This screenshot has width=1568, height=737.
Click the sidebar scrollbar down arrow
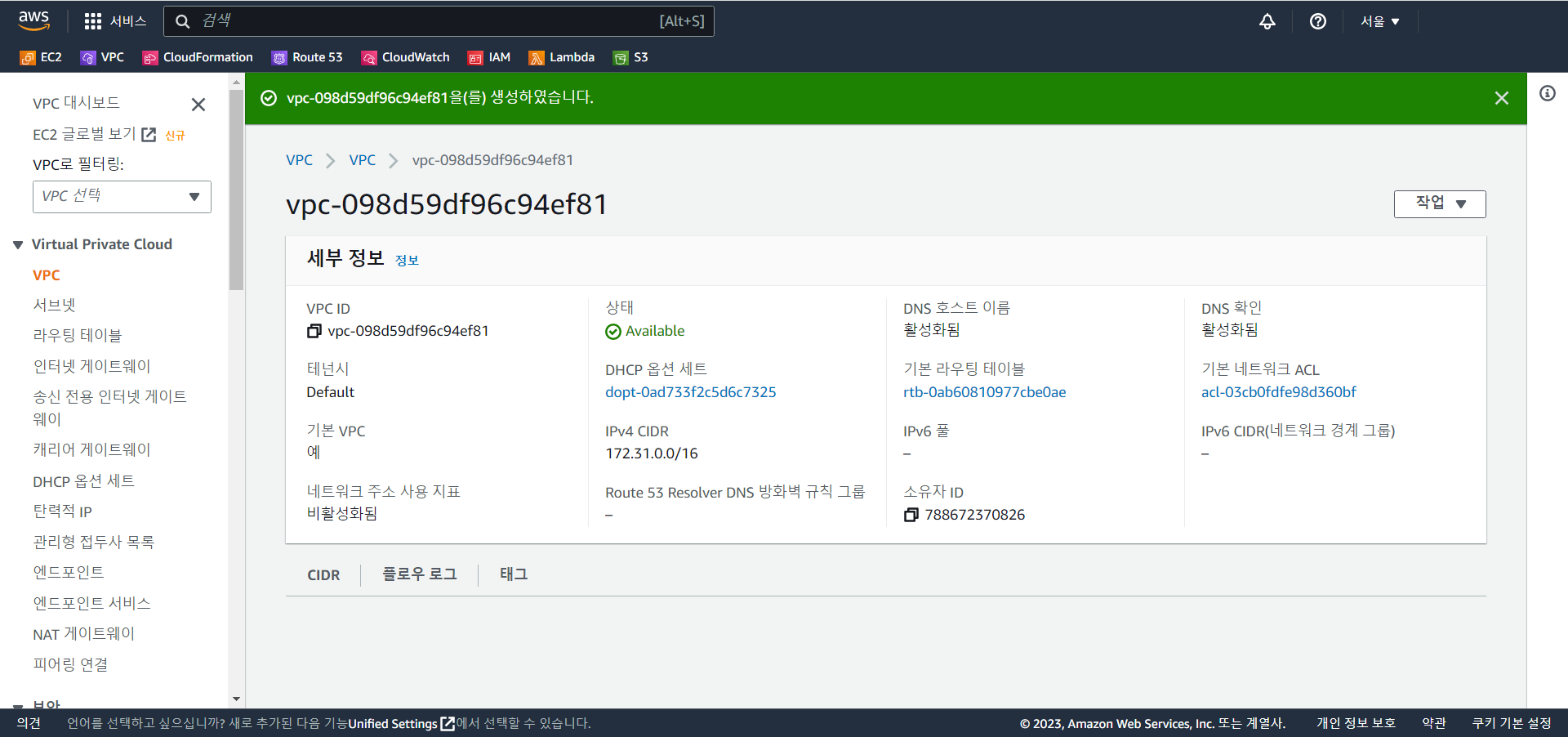pos(236,699)
